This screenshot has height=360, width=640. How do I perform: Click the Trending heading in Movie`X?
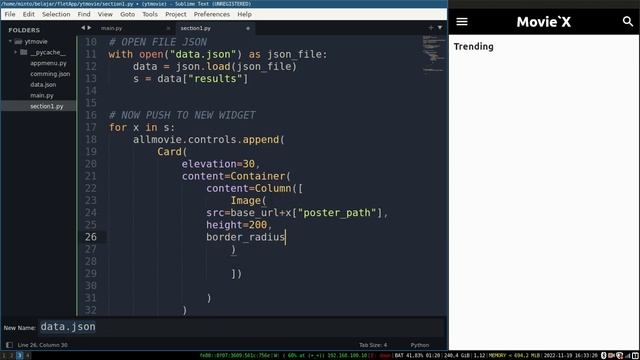(x=473, y=47)
